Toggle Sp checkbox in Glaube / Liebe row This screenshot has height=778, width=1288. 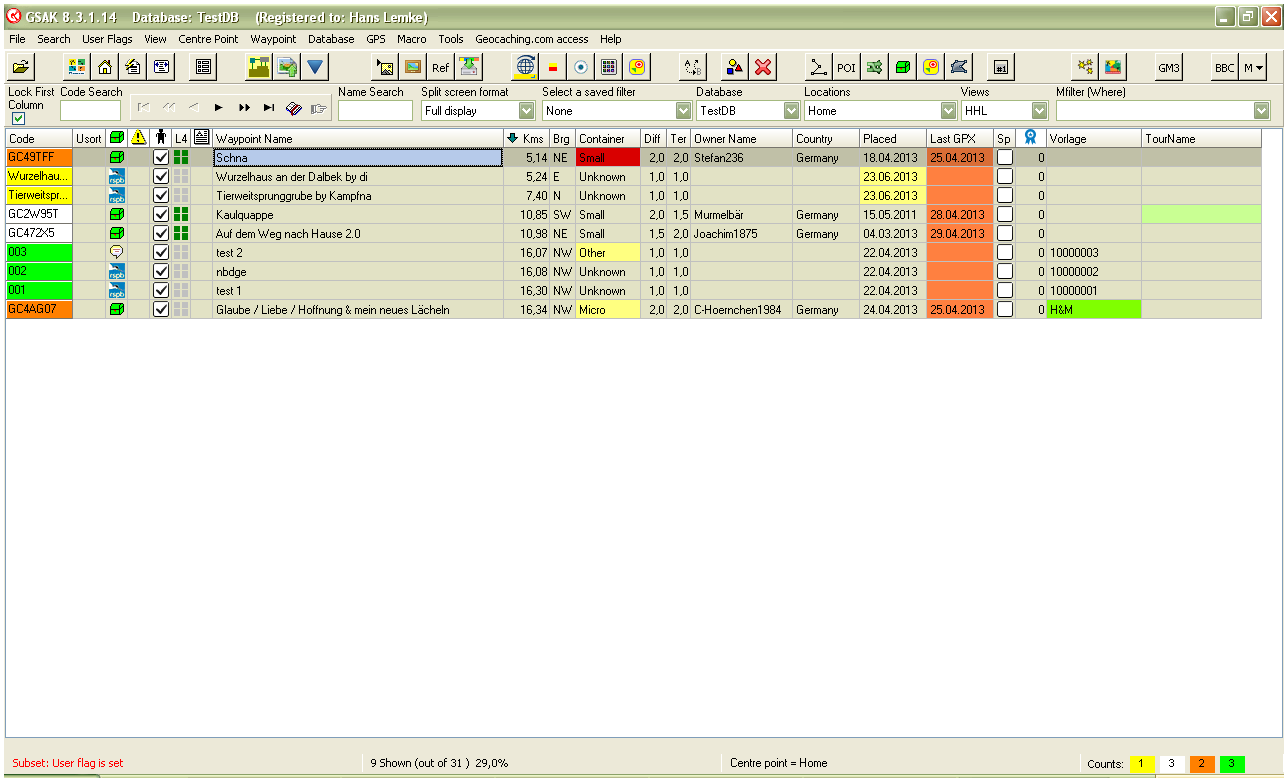click(x=1005, y=309)
